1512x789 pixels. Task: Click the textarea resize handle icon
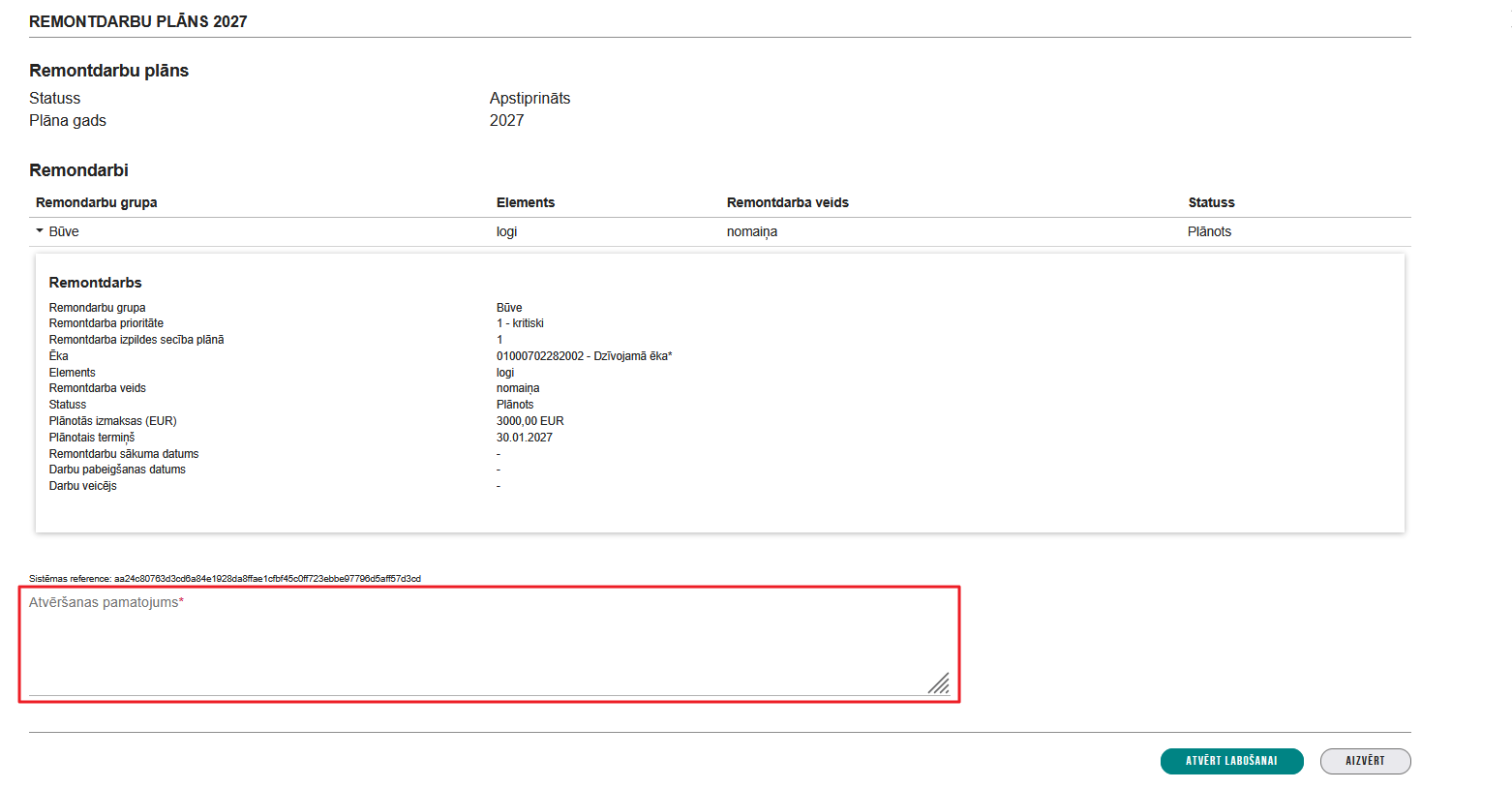[x=938, y=683]
